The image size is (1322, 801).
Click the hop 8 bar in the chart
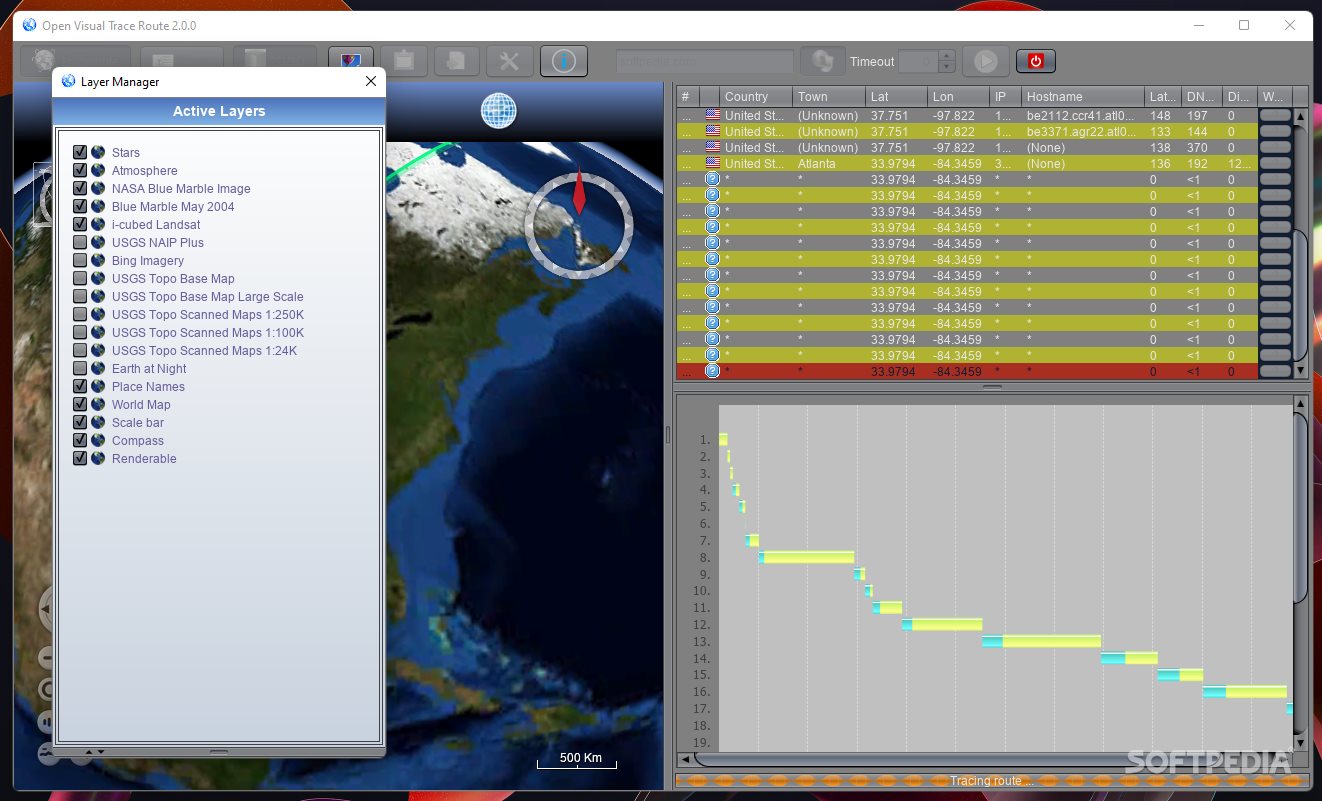pyautogui.click(x=807, y=557)
